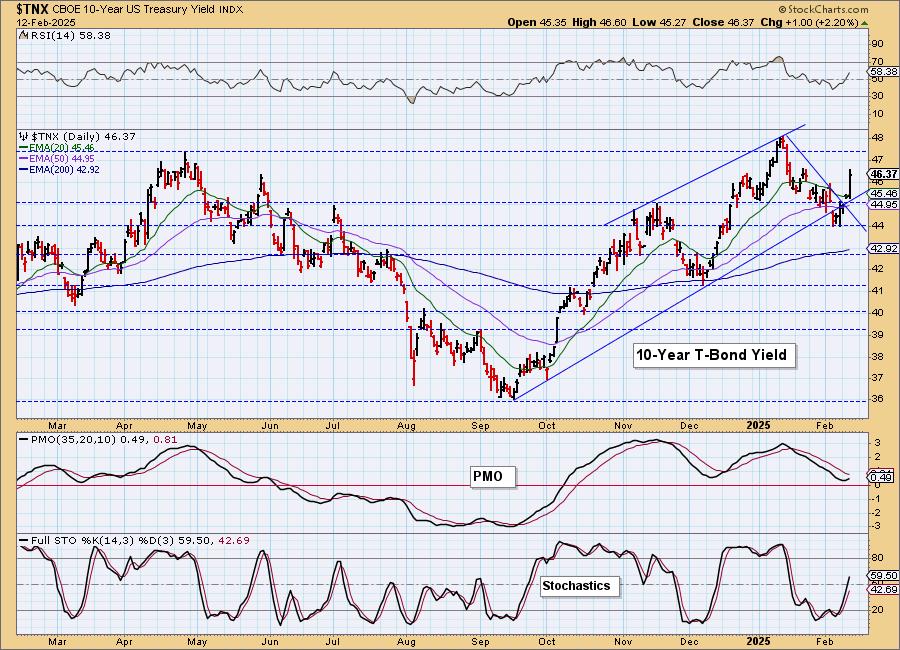
Task: Click the 59.50 stochastic value tag on axis
Action: (884, 575)
